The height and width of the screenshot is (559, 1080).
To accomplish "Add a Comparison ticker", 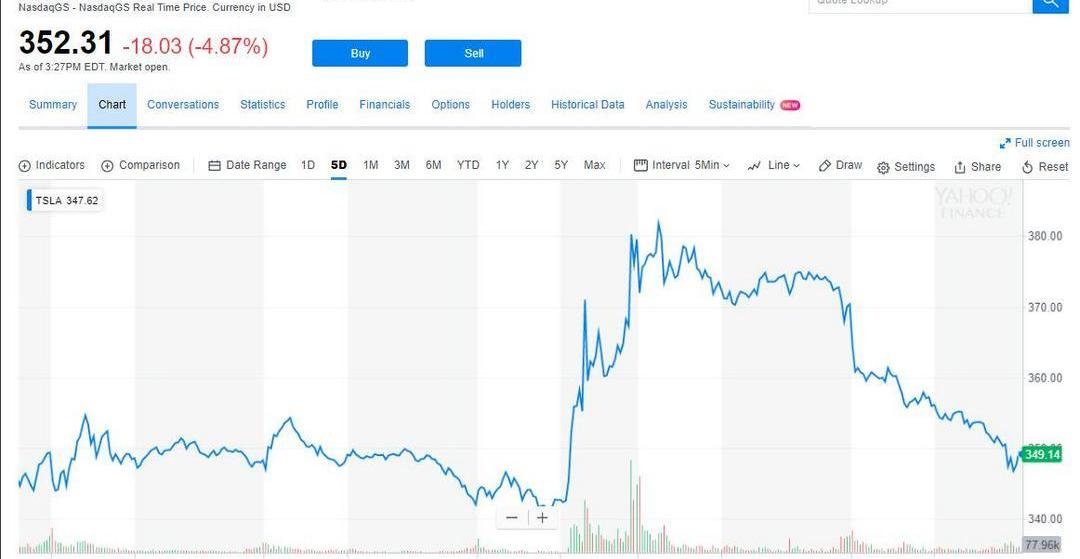I will [140, 166].
